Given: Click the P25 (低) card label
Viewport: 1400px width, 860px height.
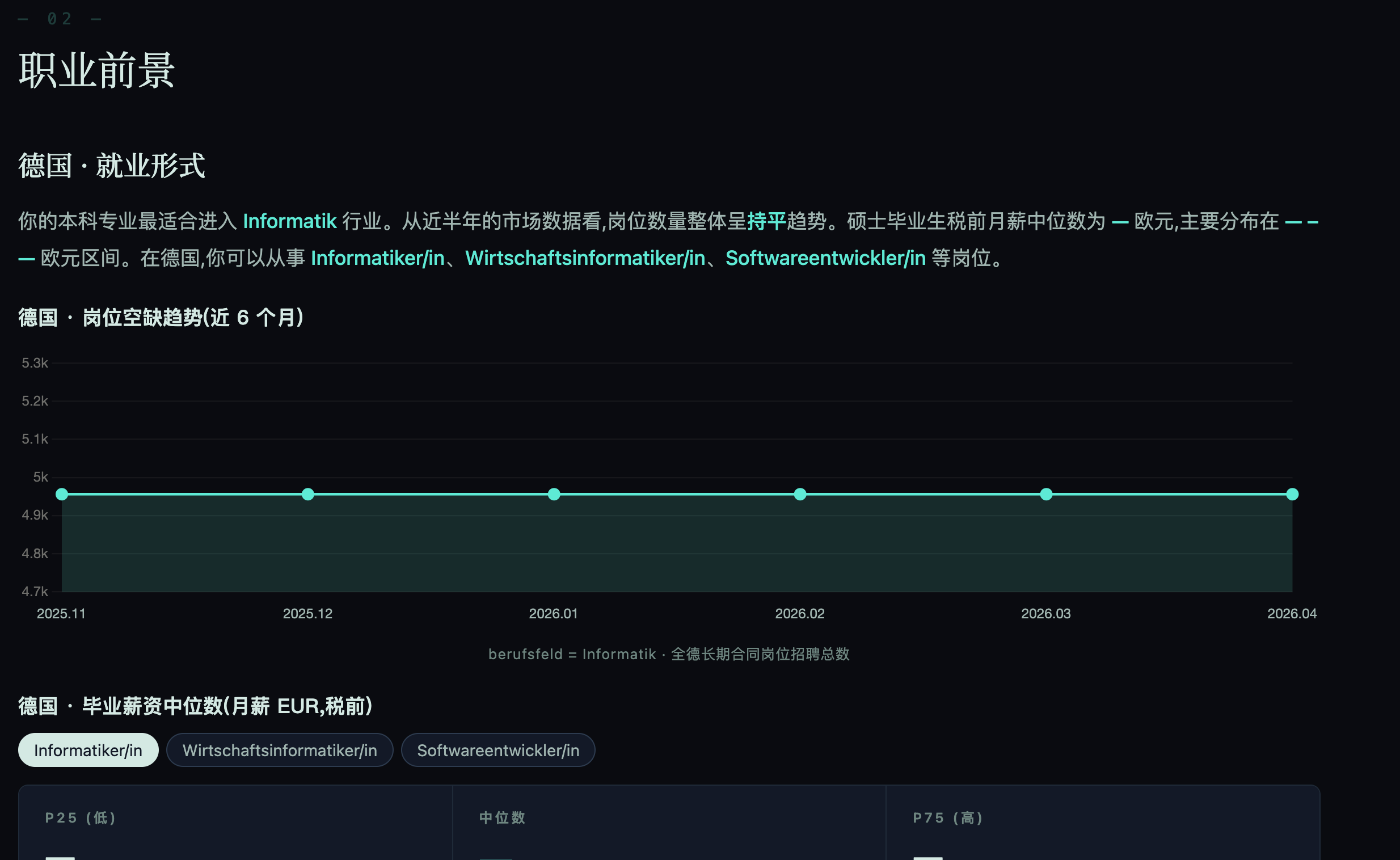Looking at the screenshot, I should tap(81, 818).
